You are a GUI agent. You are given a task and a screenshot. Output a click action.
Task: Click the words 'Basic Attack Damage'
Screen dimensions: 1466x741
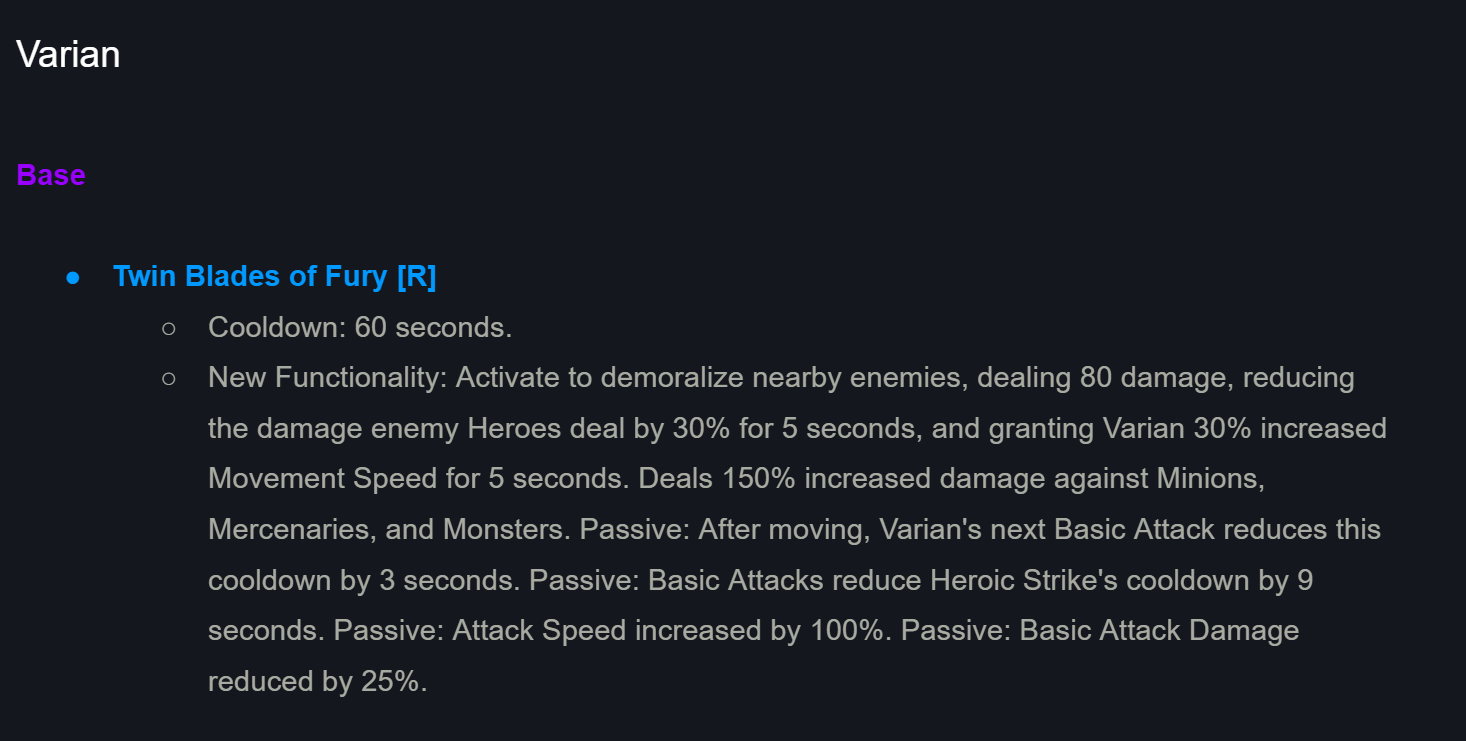point(1159,631)
